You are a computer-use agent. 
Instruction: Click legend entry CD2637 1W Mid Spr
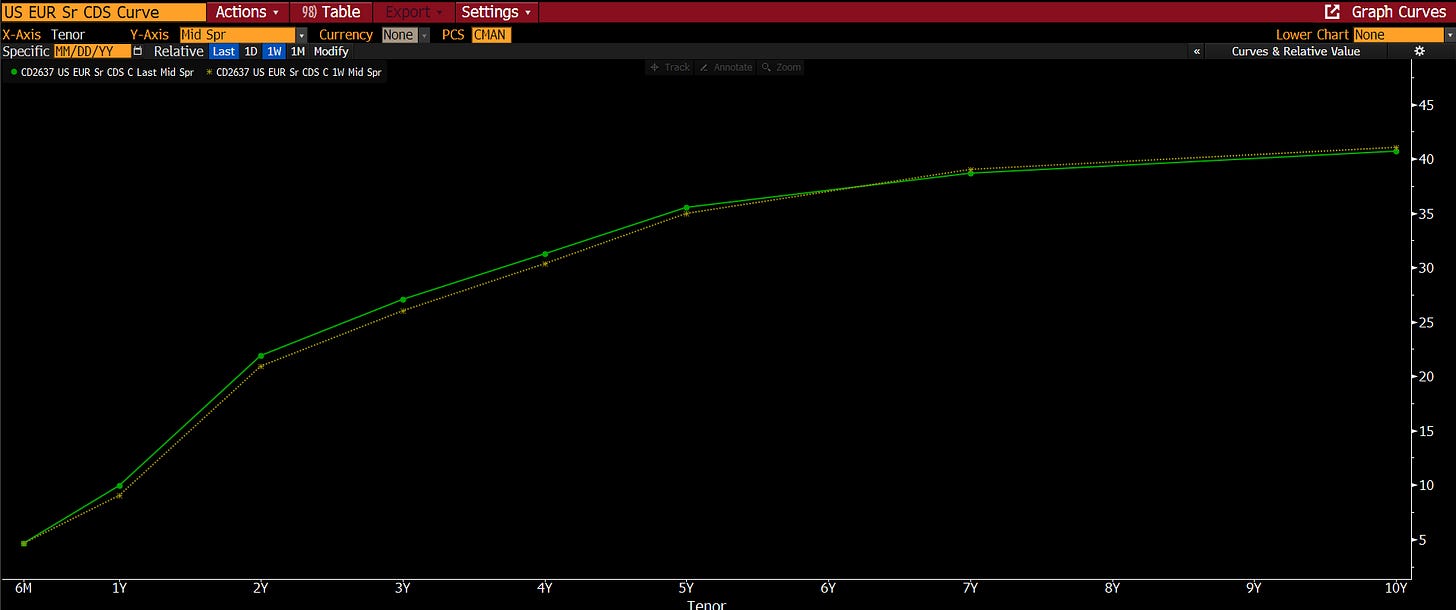pos(294,73)
